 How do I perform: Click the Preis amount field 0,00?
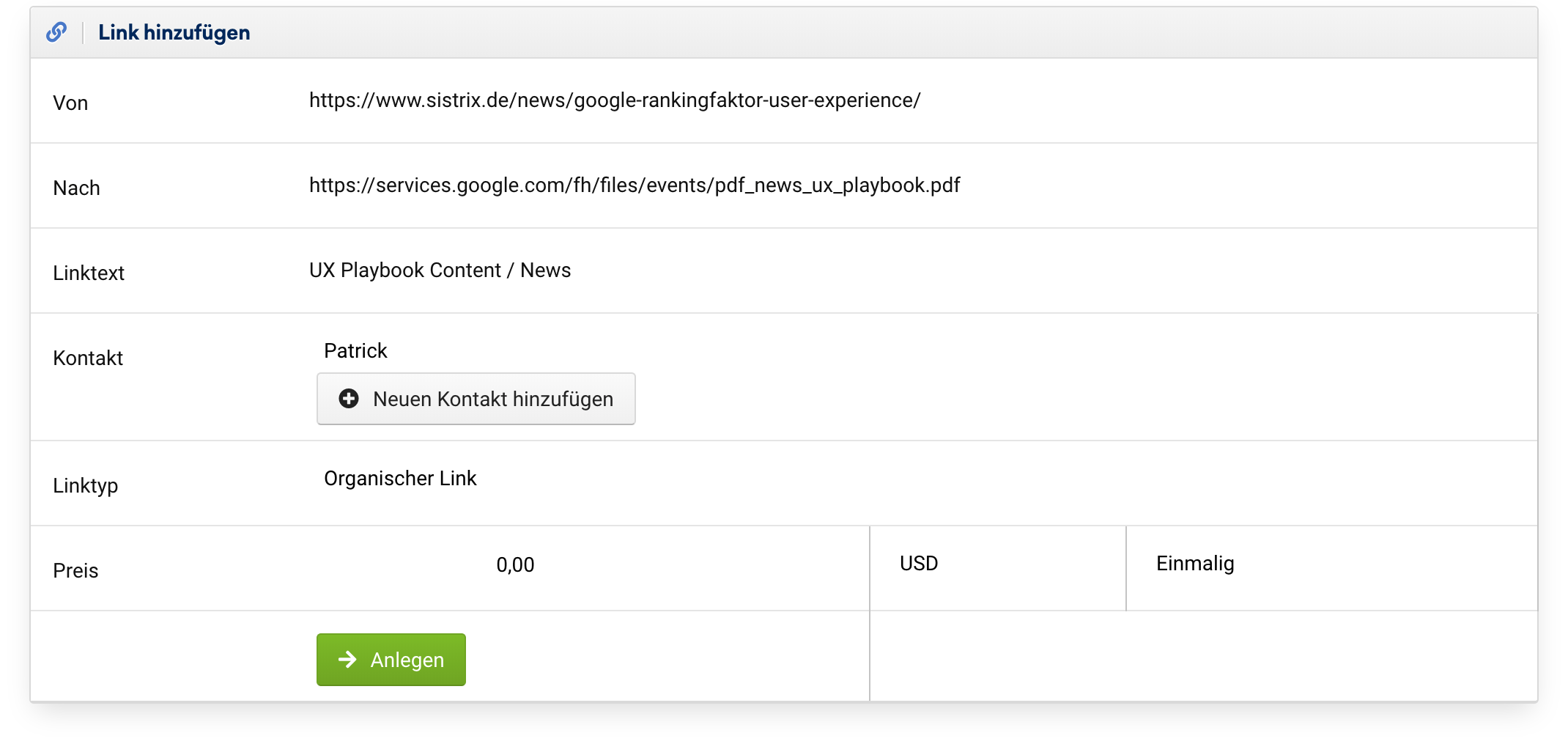[x=515, y=564]
